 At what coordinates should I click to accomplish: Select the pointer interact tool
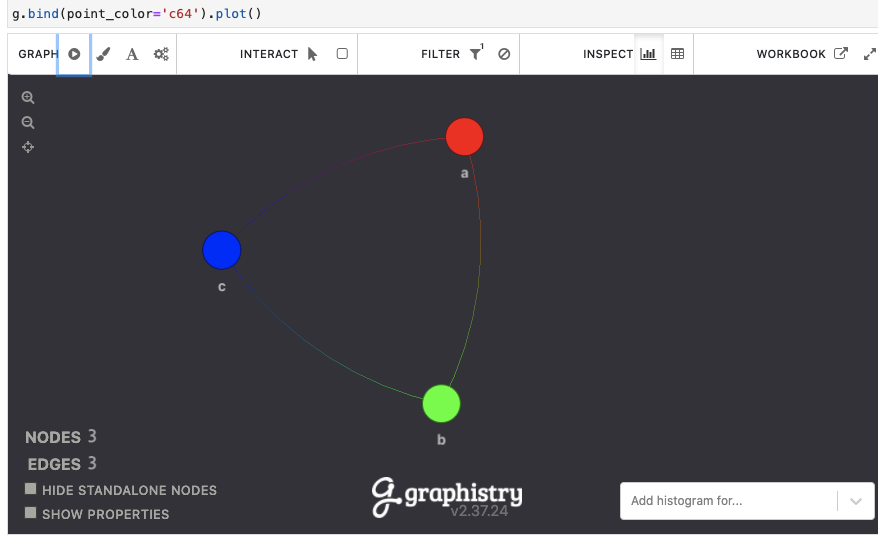coord(312,54)
